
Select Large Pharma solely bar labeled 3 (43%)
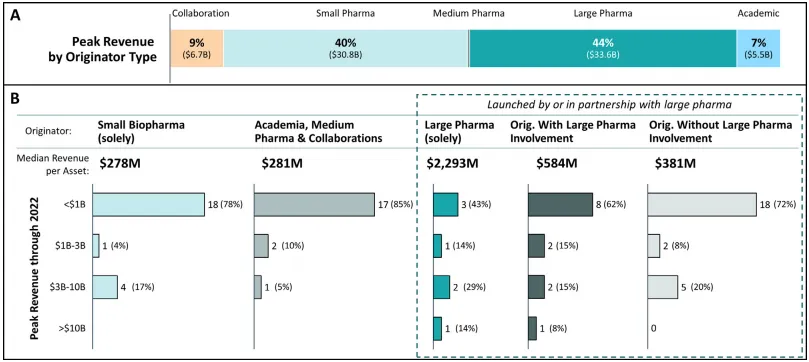pos(445,205)
